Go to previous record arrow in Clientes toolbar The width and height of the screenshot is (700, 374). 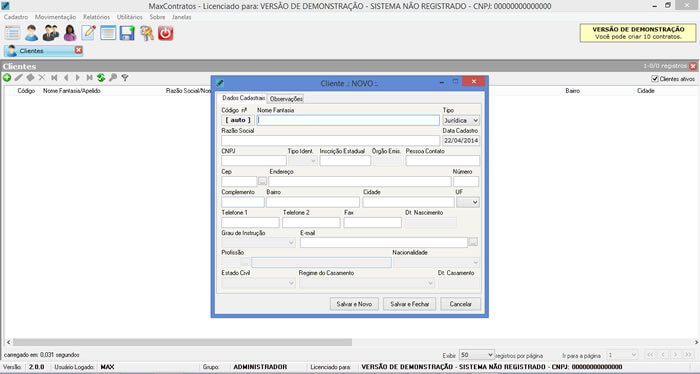click(66, 78)
